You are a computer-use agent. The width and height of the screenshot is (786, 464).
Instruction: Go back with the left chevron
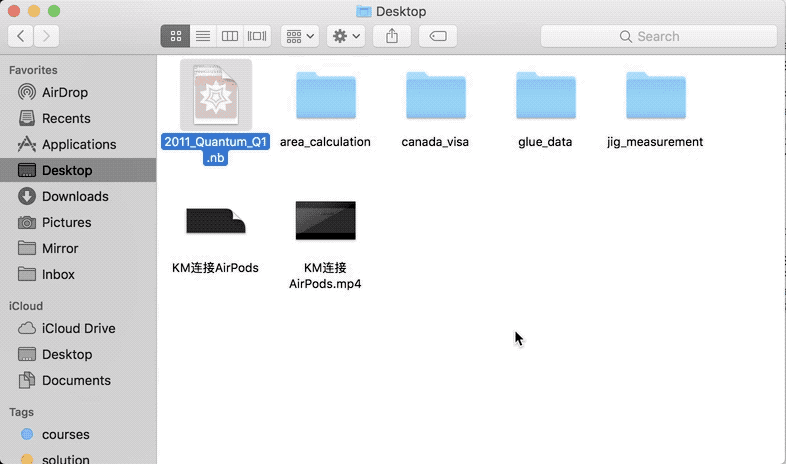[21, 36]
